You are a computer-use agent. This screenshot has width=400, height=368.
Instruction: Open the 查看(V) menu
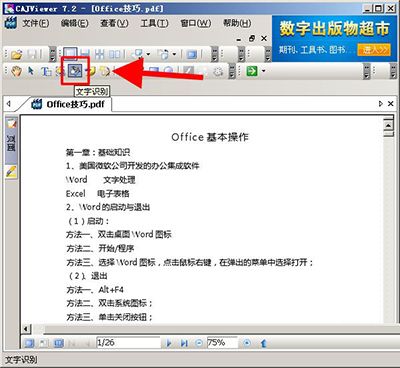(114, 23)
